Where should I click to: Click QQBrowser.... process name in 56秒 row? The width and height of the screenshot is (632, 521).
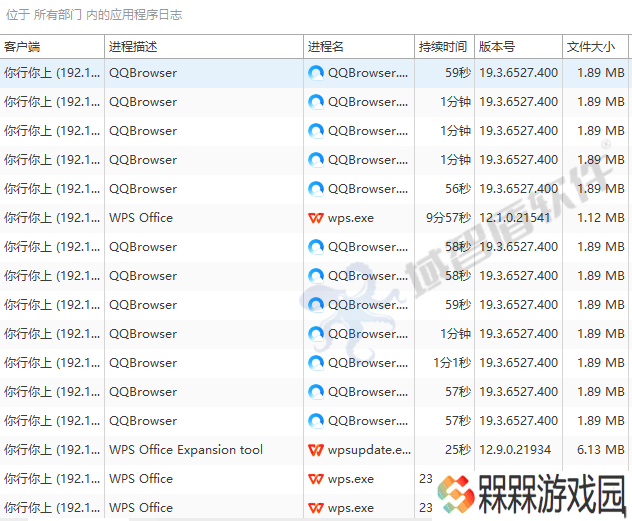(368, 189)
